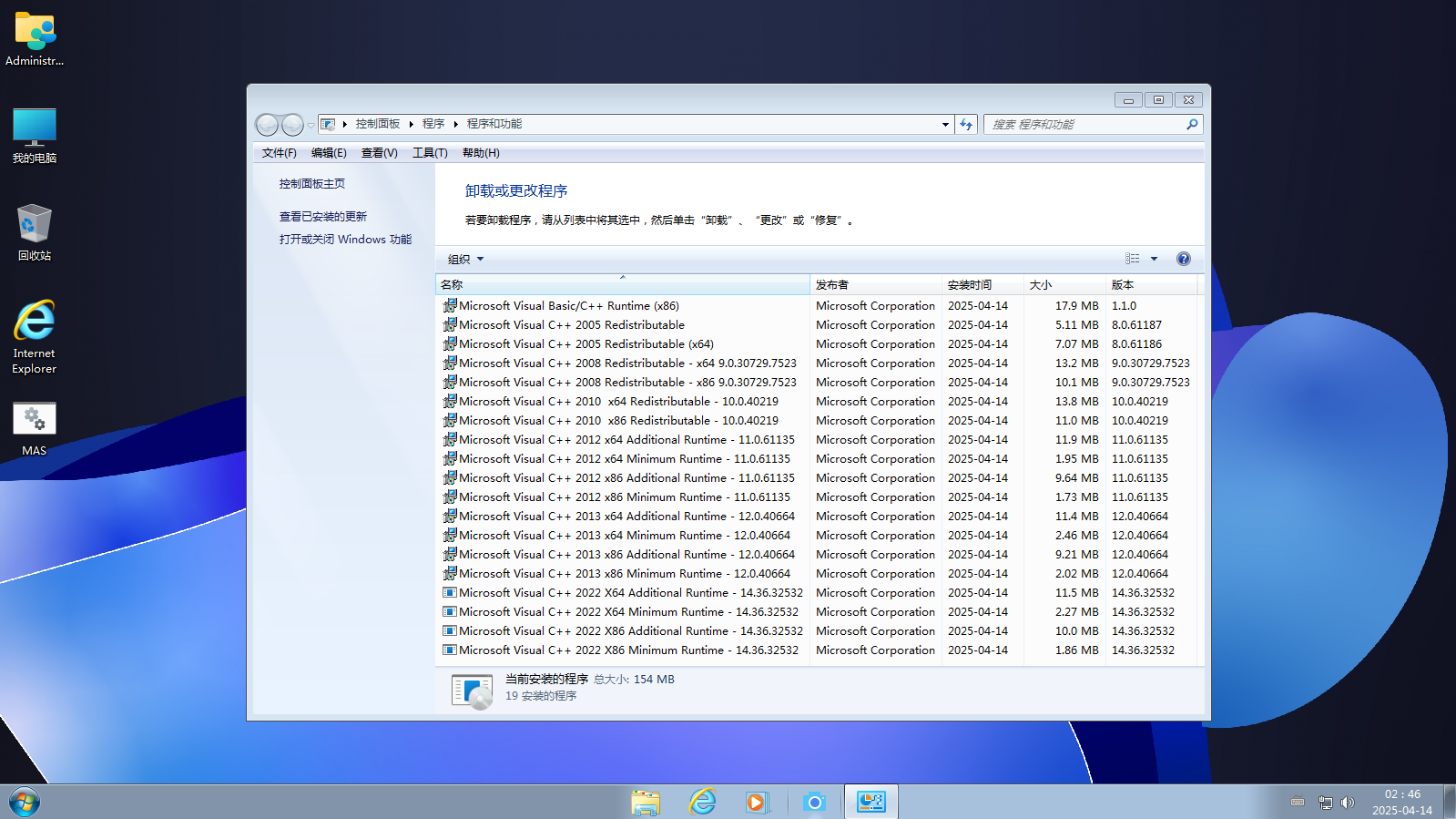Click the 17.9 MB size cell
This screenshot has width=1456, height=819.
1076,306
